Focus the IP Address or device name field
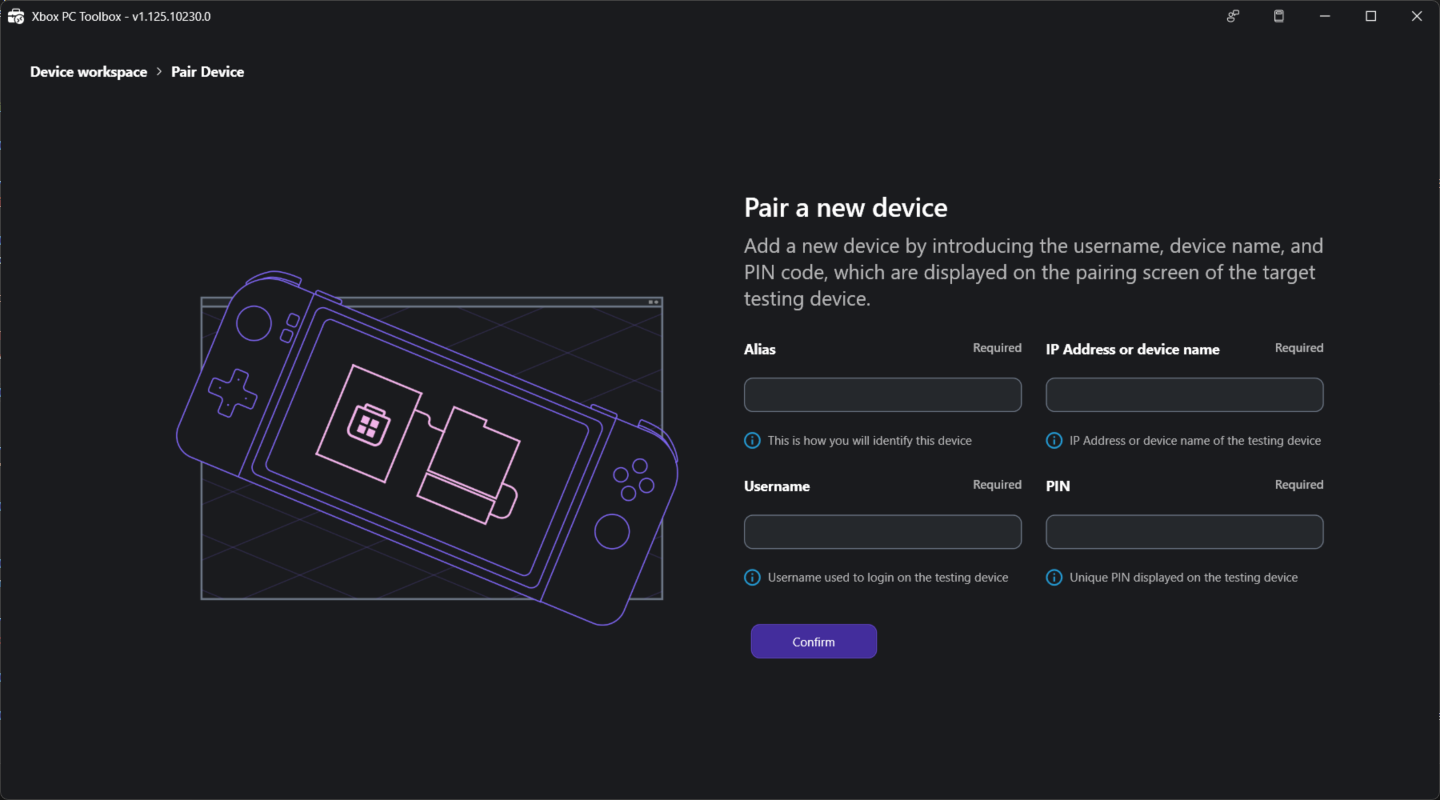The image size is (1440, 800). pos(1185,395)
